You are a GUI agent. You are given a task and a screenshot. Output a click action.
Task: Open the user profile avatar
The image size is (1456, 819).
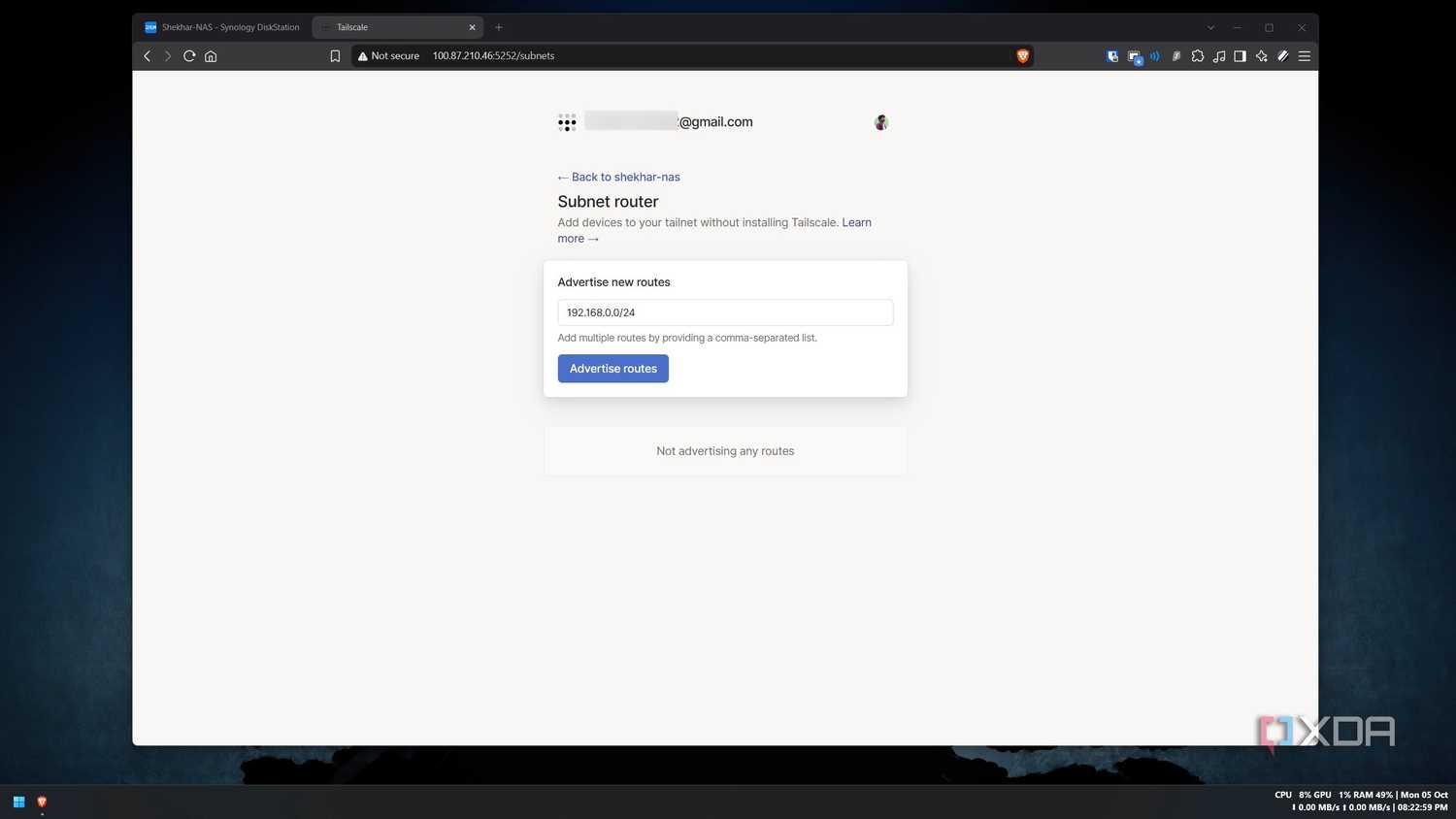pos(881,122)
